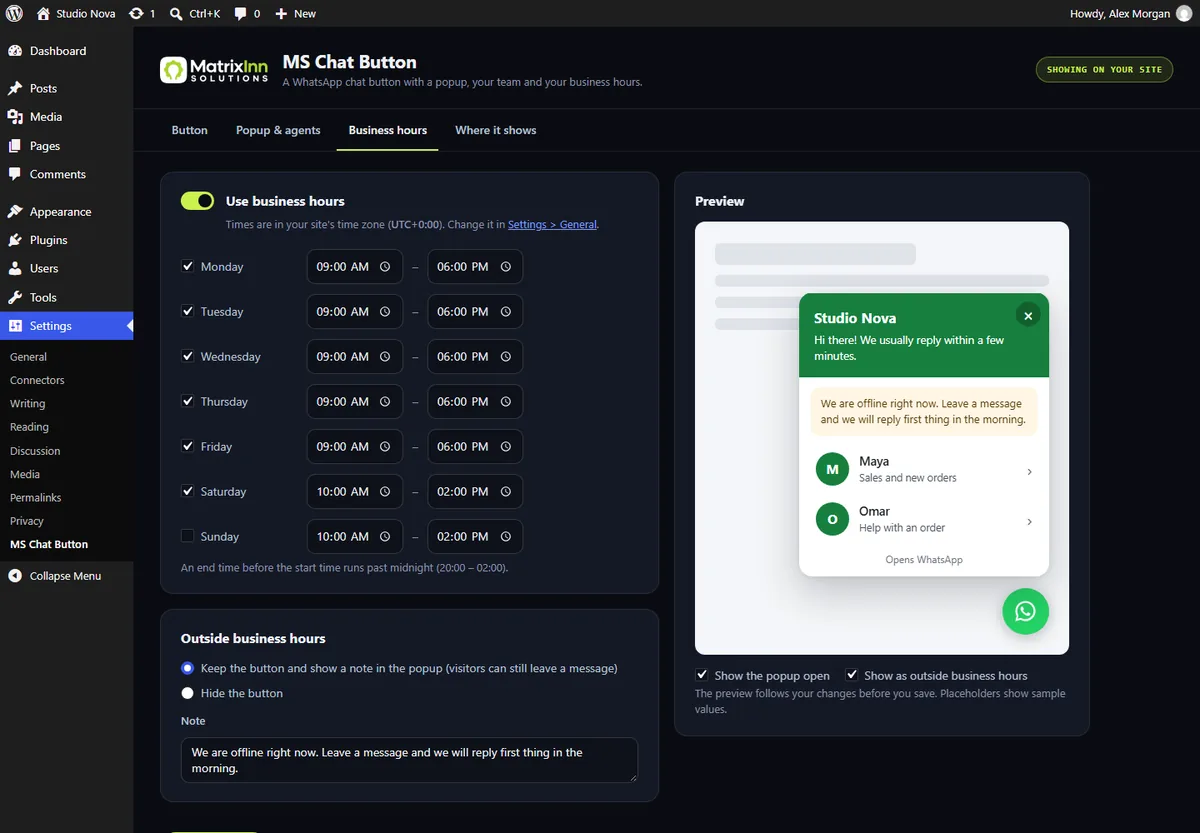The height and width of the screenshot is (833, 1200).
Task: Open clock picker for Saturday start time
Action: [385, 492]
